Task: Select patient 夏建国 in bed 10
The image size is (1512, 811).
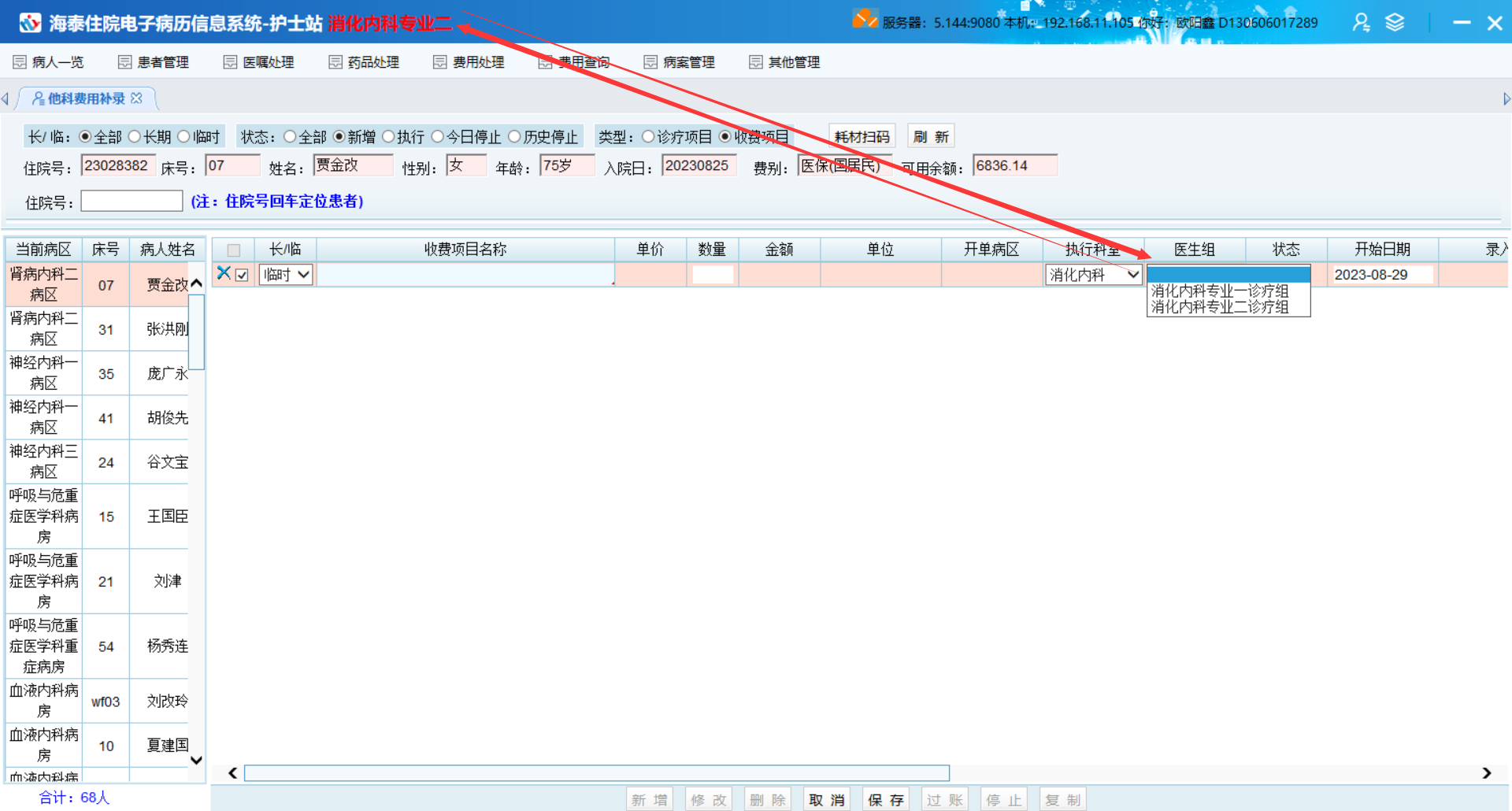Action: point(98,745)
